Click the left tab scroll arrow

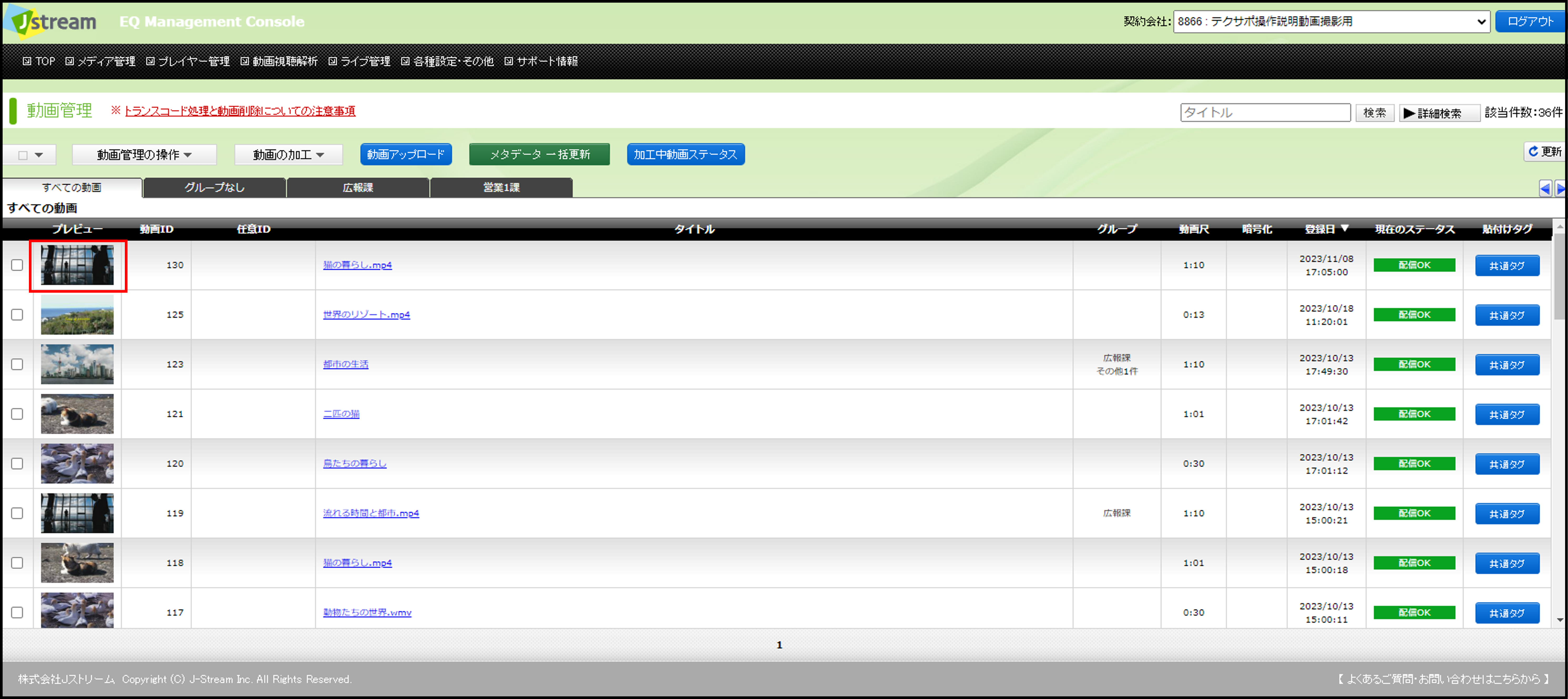click(1545, 189)
